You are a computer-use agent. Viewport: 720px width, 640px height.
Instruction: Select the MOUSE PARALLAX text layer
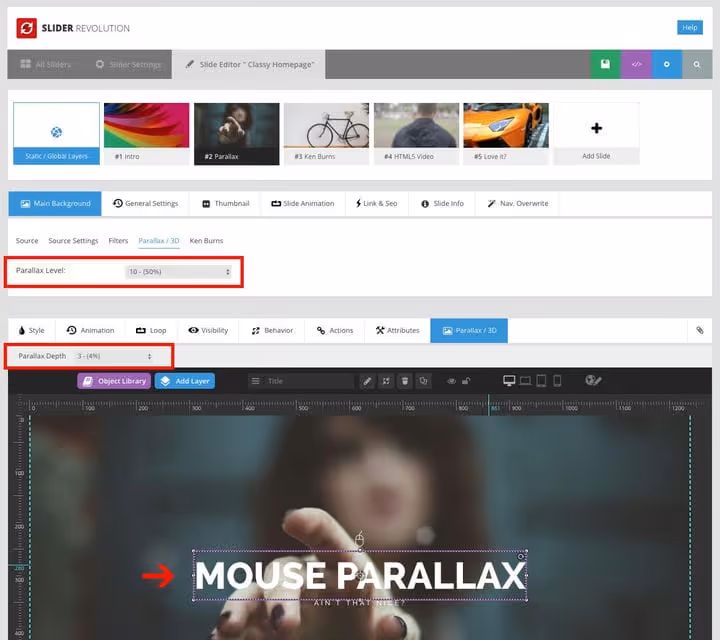(x=360, y=575)
